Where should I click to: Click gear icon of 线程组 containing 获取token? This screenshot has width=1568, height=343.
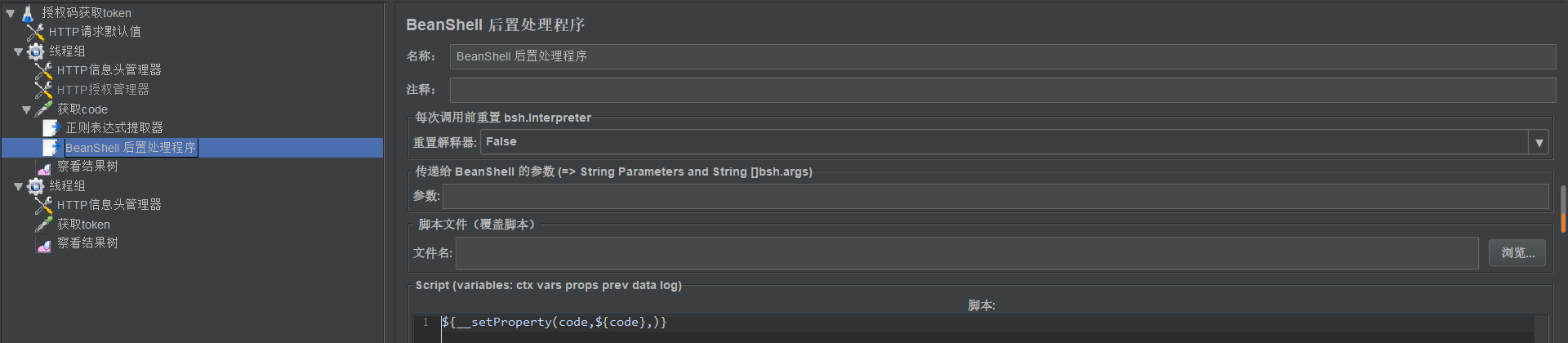(x=36, y=186)
